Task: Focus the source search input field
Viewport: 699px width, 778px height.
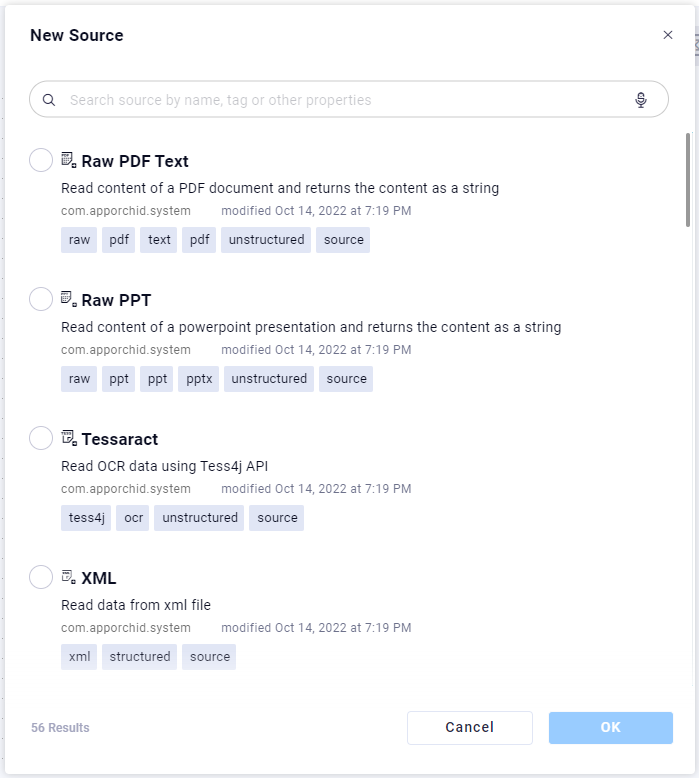Action: click(340, 100)
